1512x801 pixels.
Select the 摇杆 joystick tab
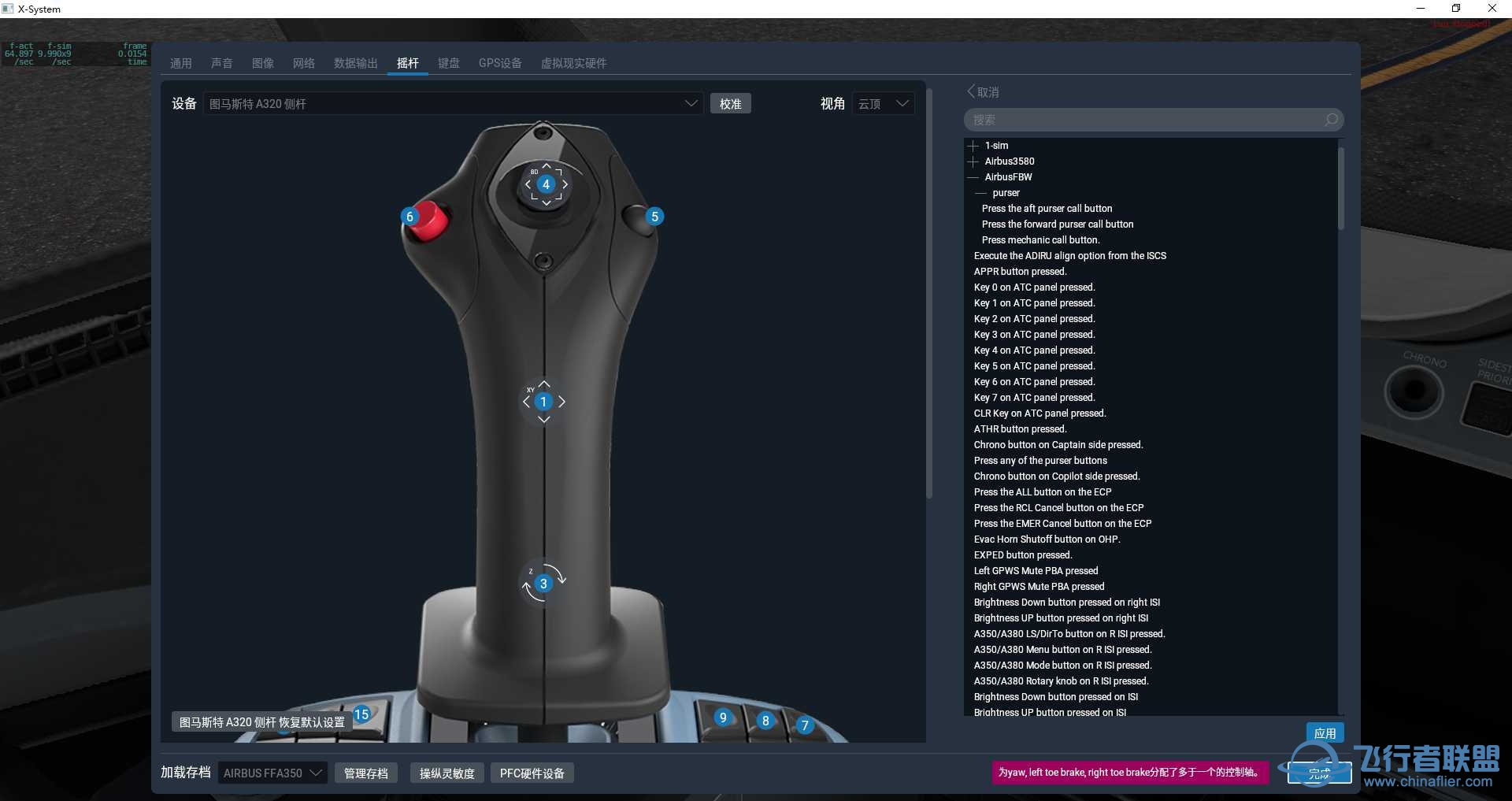[408, 63]
